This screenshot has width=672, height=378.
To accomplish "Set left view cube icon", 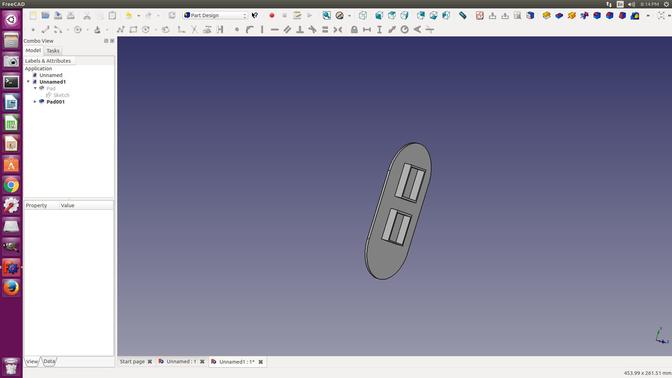I will pyautogui.click(x=446, y=15).
